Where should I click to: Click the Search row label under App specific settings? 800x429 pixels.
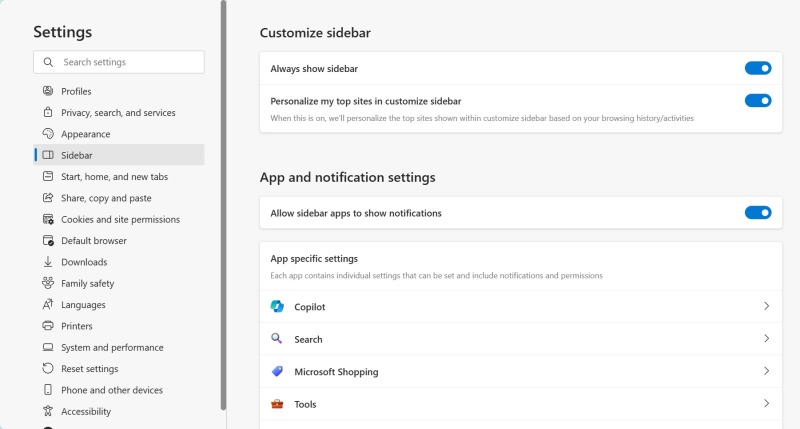pyautogui.click(x=308, y=339)
